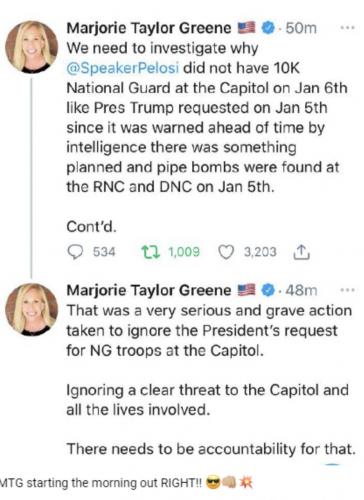364x500 pixels.
Task: Click the flag emoji beside the first tweet's name
Action: coord(246,27)
